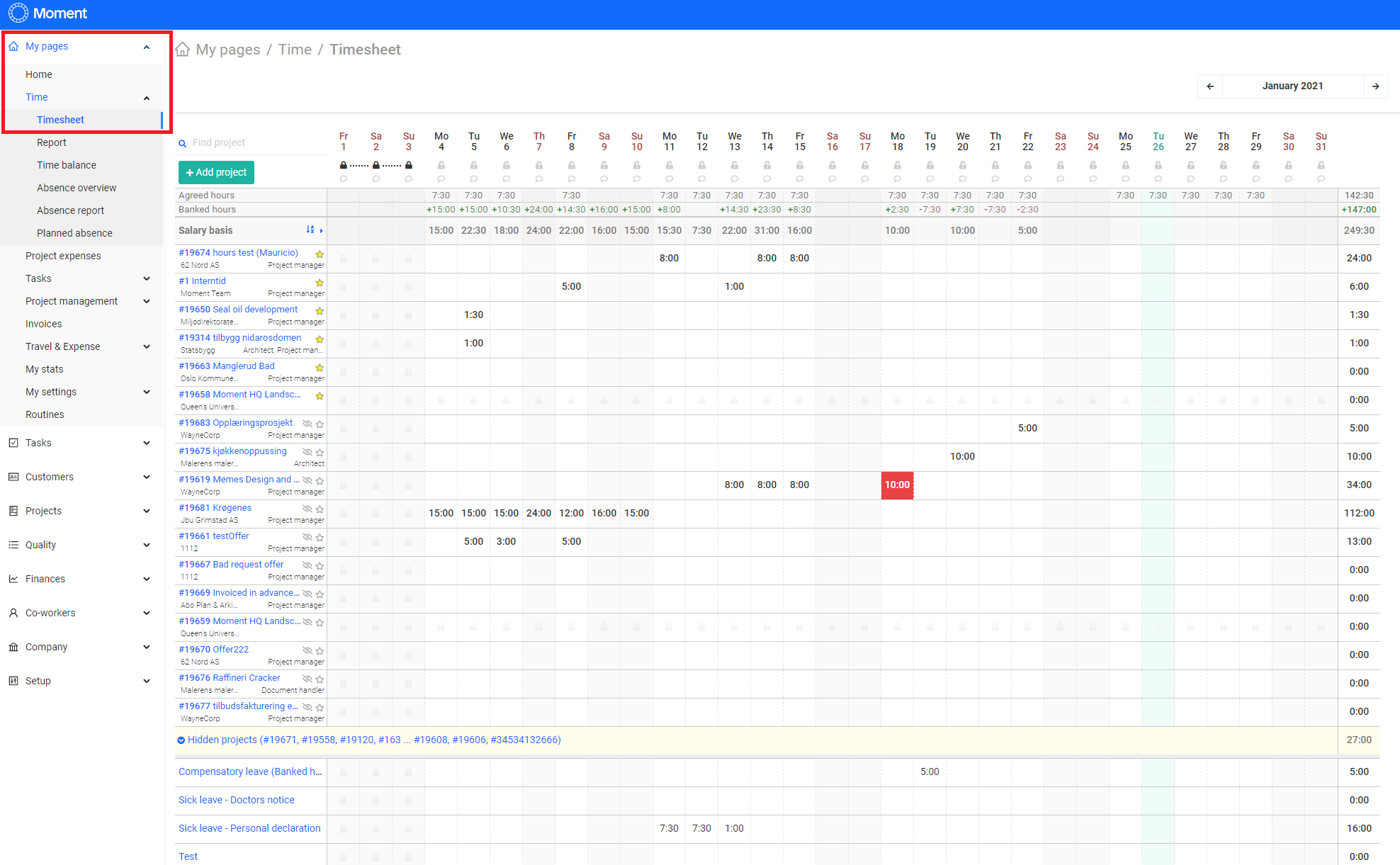The height and width of the screenshot is (865, 1400).
Task: Click the hide eye icon for #19683 Opplæringsprosjekt
Action: click(307, 424)
